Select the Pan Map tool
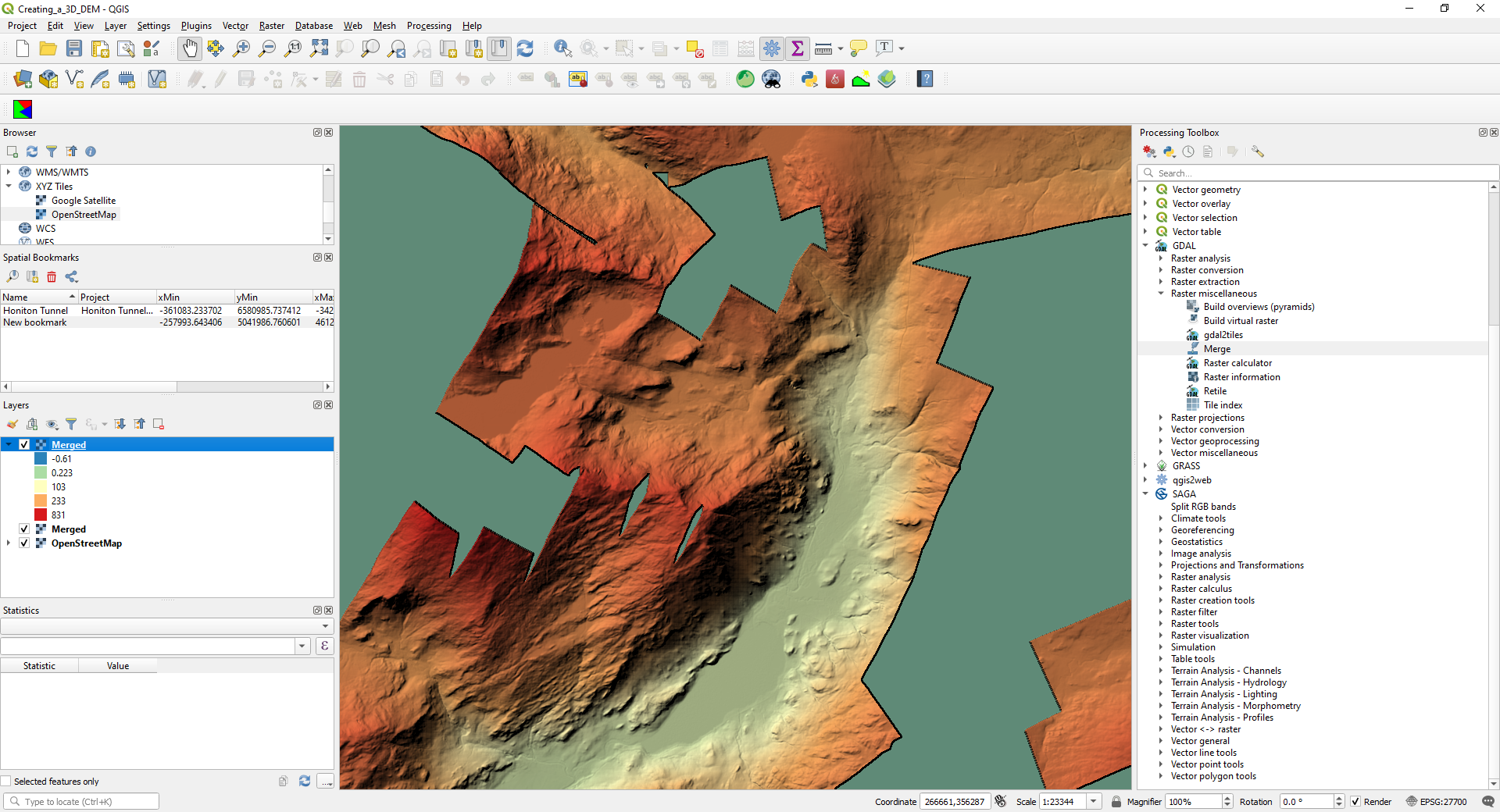This screenshot has width=1500, height=812. (190, 48)
